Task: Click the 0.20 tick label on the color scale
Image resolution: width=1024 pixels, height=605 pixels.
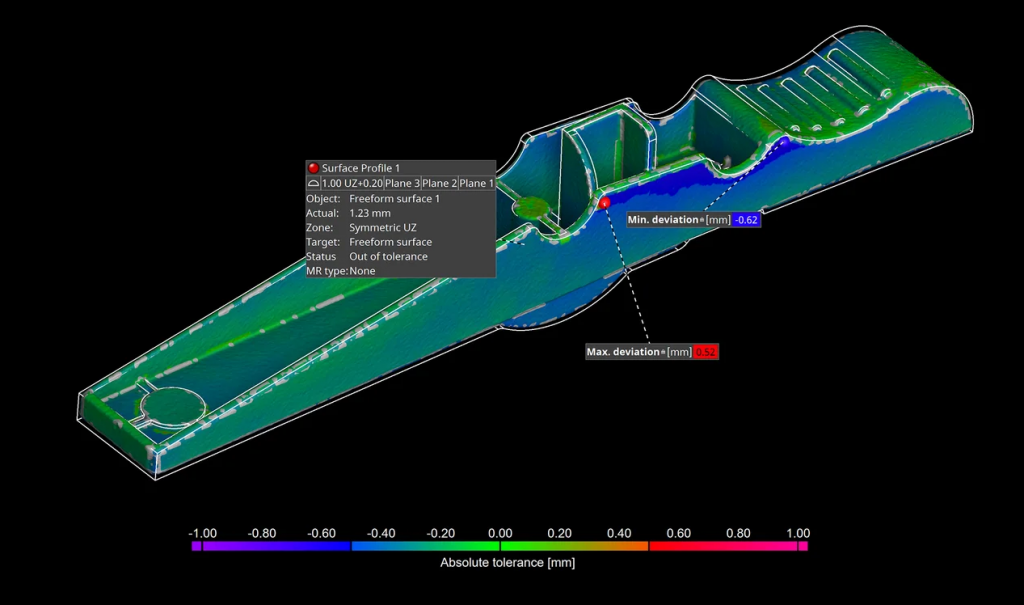Action: (559, 533)
